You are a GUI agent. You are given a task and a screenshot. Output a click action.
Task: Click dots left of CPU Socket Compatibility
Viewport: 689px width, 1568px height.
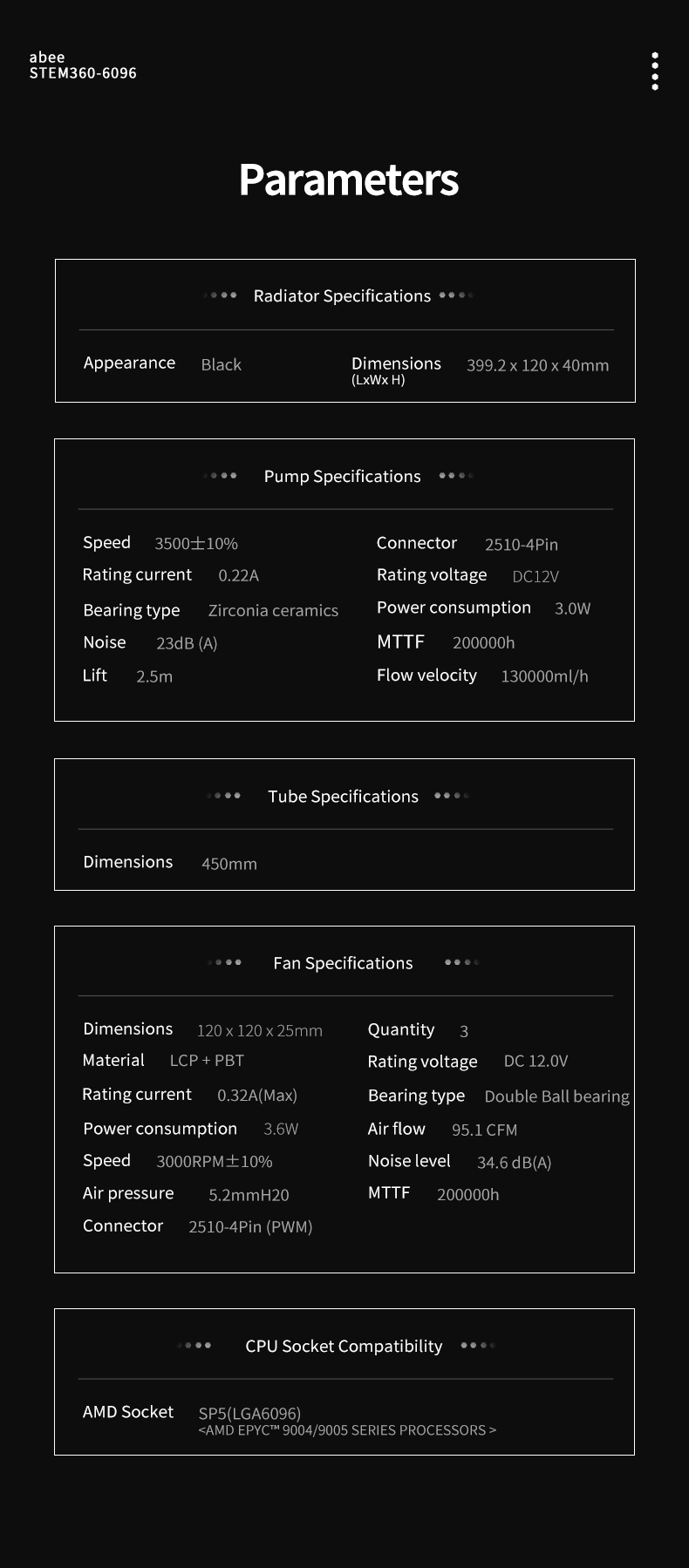(194, 1346)
